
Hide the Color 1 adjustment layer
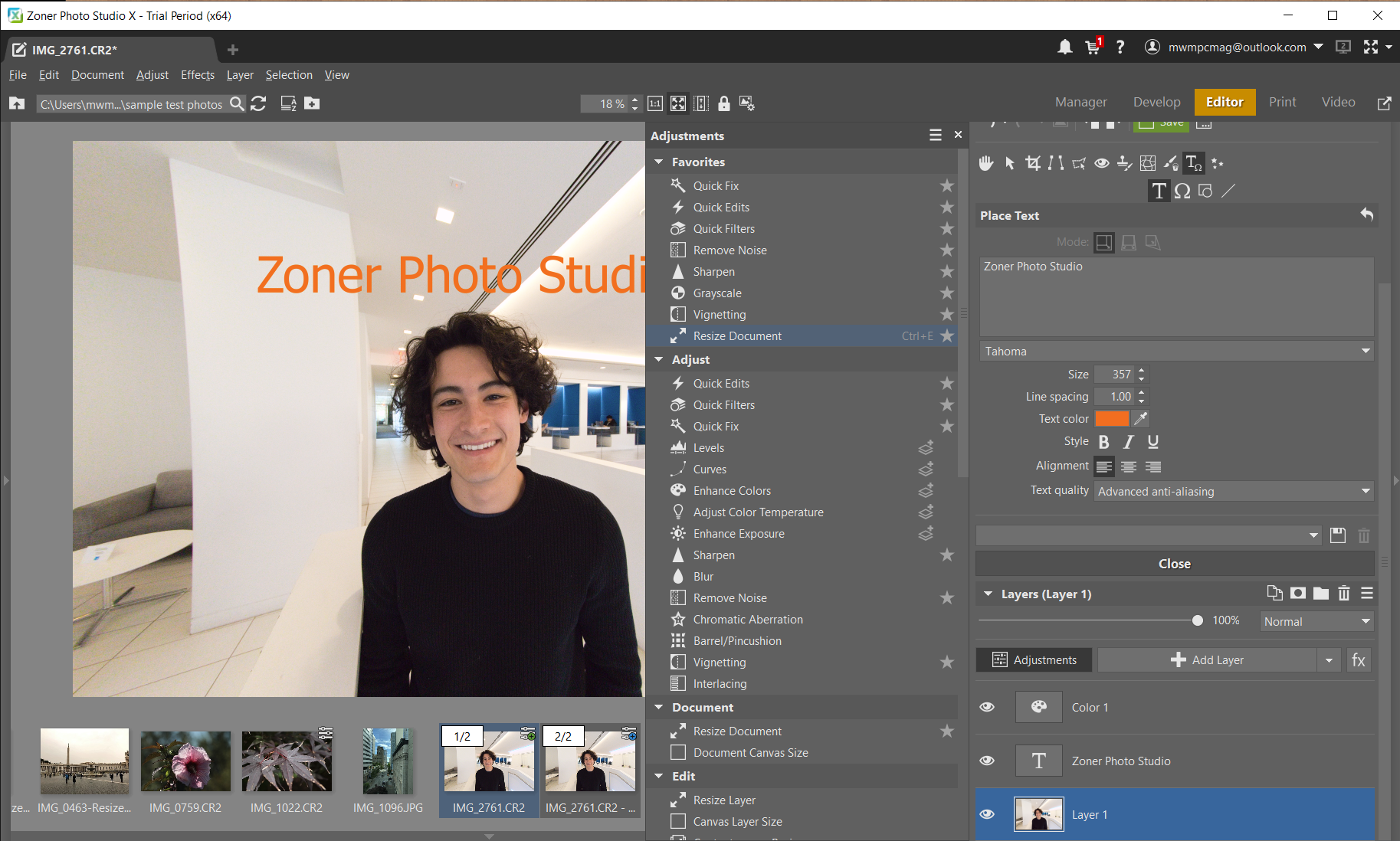pos(987,707)
